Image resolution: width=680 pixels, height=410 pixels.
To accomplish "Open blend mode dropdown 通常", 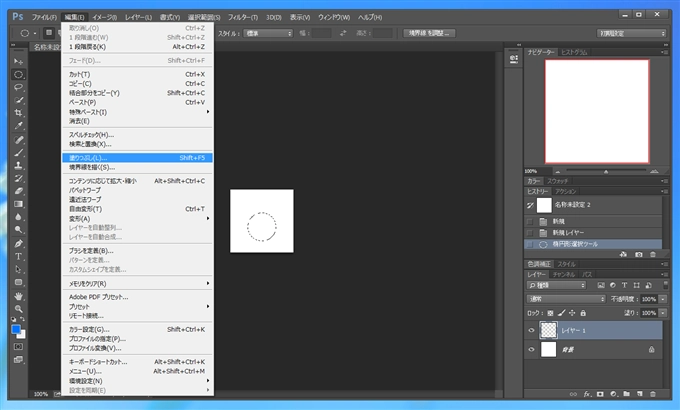I will click(x=566, y=299).
